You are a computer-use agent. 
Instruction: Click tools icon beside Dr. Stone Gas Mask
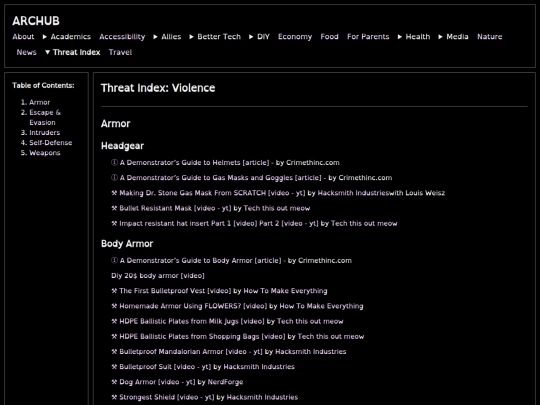(x=114, y=193)
